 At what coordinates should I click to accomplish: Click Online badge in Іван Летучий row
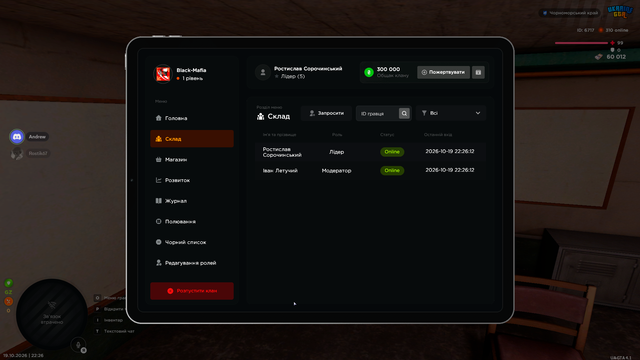pyautogui.click(x=392, y=171)
